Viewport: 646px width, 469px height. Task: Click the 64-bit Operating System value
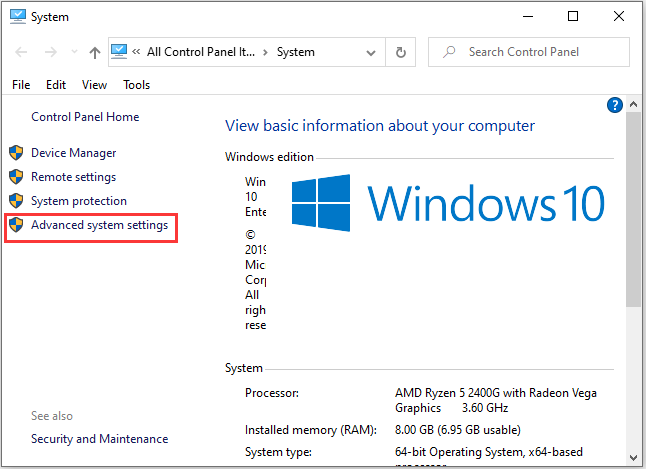pyautogui.click(x=489, y=452)
